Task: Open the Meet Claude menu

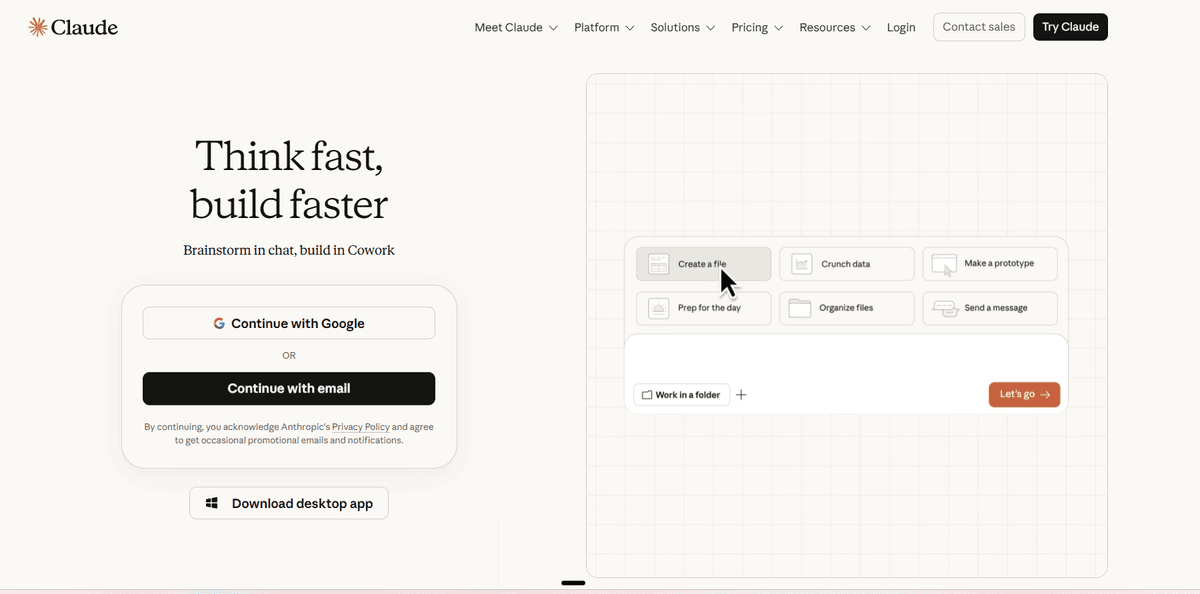Action: coord(516,27)
